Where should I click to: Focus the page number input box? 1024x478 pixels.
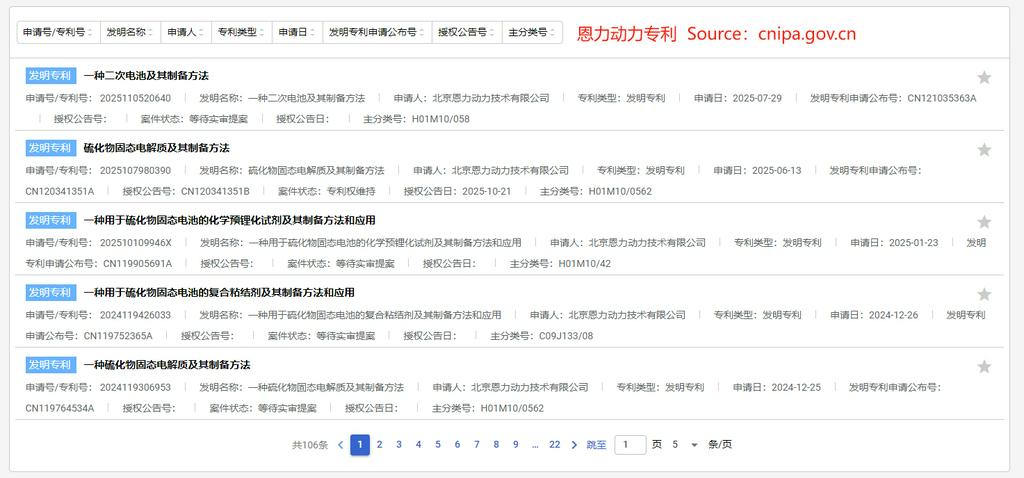(630, 445)
